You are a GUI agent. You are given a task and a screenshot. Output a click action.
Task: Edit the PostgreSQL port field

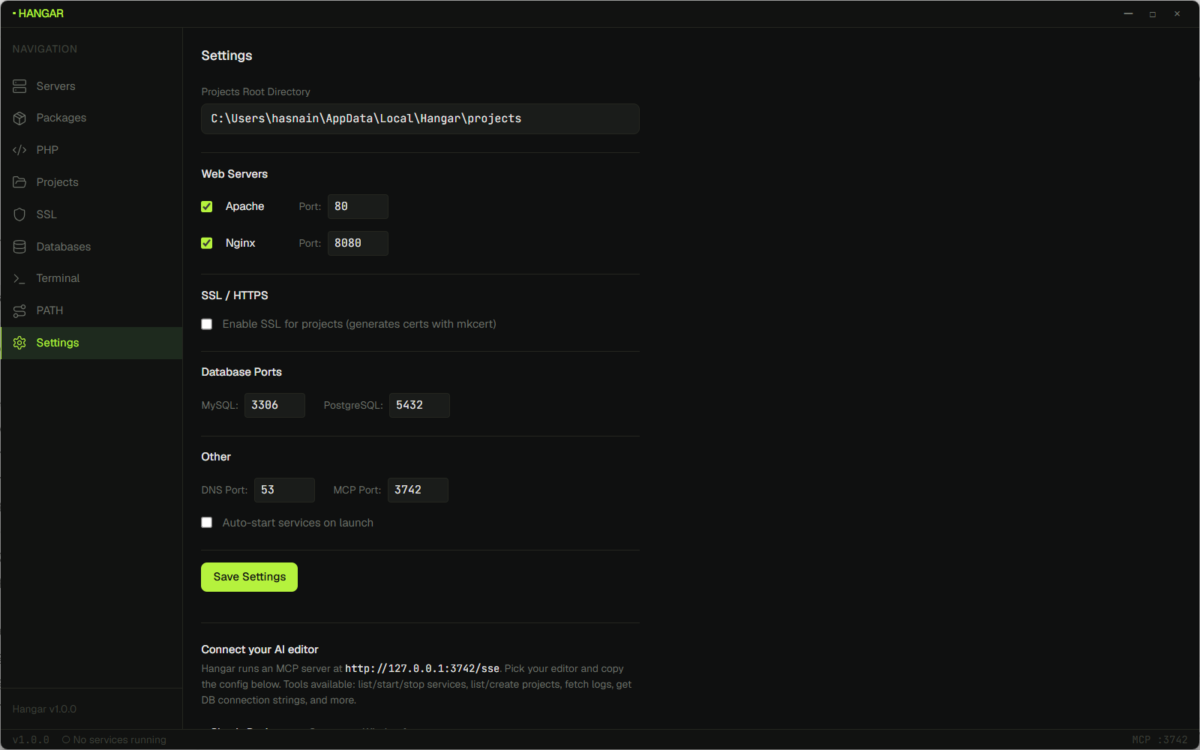click(419, 405)
